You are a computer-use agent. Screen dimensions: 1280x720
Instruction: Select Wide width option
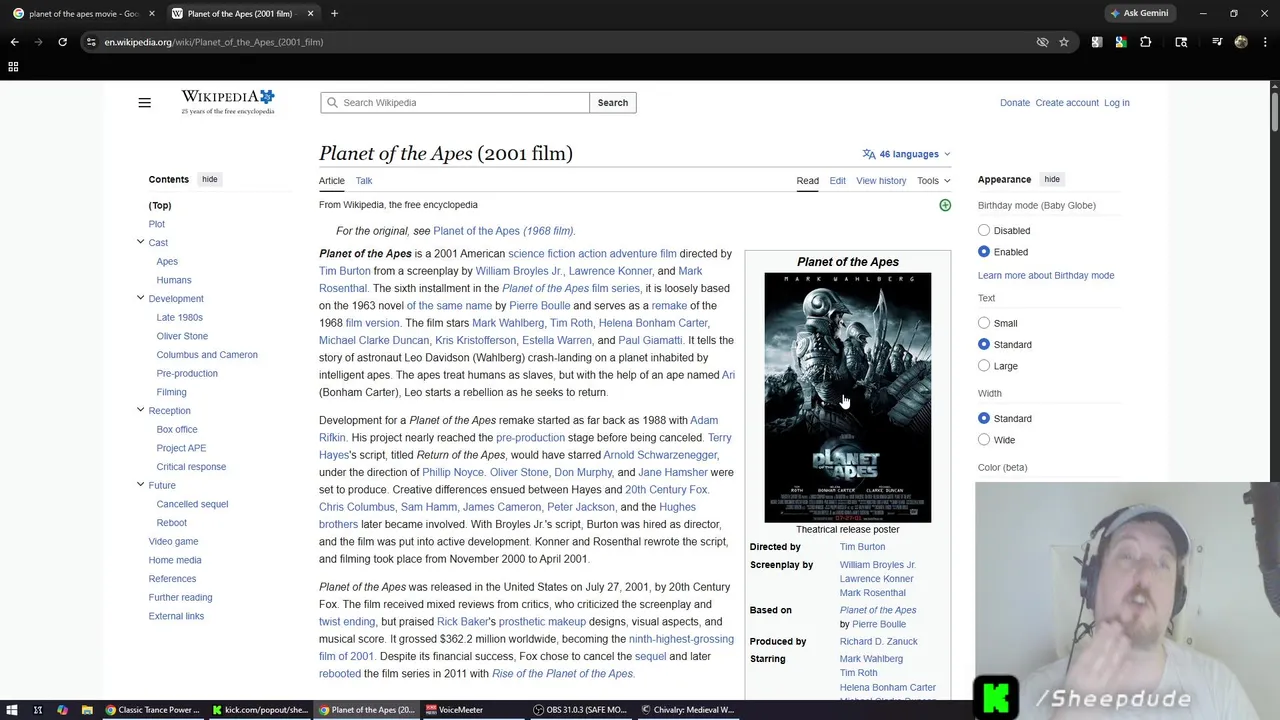pos(984,440)
